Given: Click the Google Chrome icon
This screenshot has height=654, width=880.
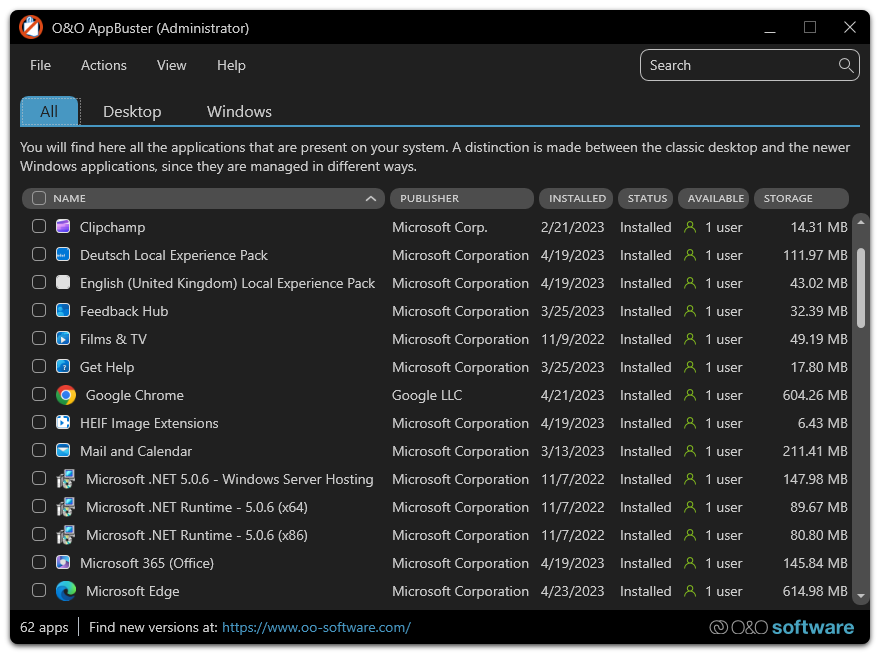Looking at the screenshot, I should 66,395.
